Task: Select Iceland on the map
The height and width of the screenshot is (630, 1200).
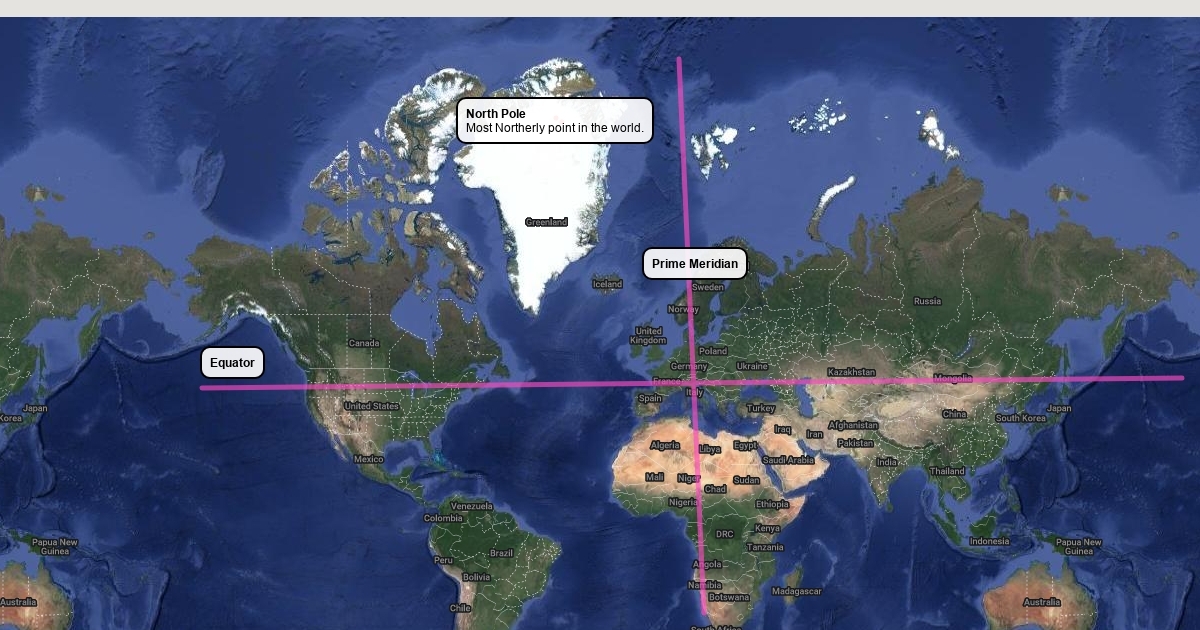Action: [607, 284]
